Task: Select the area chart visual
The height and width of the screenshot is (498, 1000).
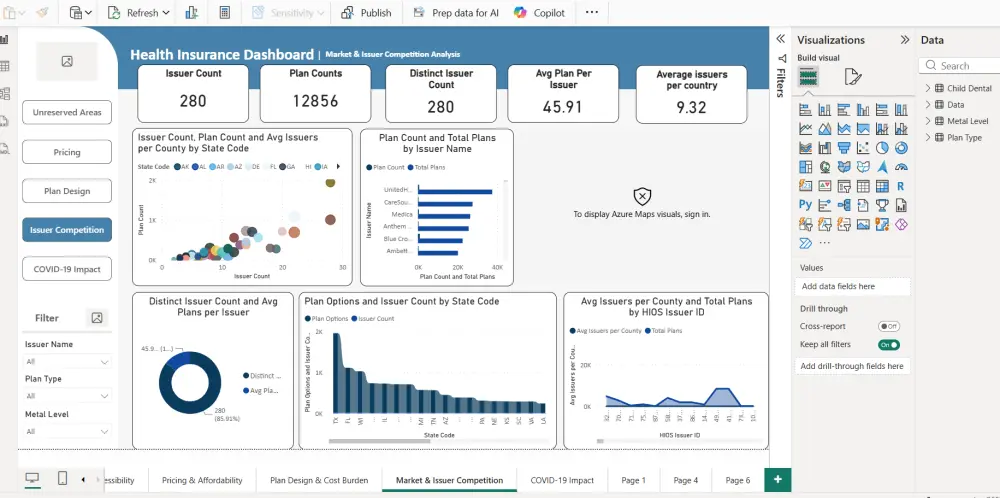Action: tap(825, 129)
